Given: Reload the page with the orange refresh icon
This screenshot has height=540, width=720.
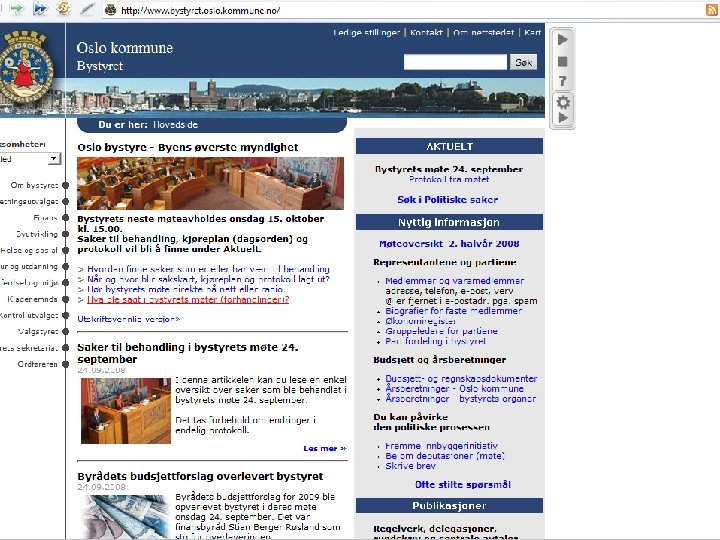Looking at the screenshot, I should [x=64, y=8].
